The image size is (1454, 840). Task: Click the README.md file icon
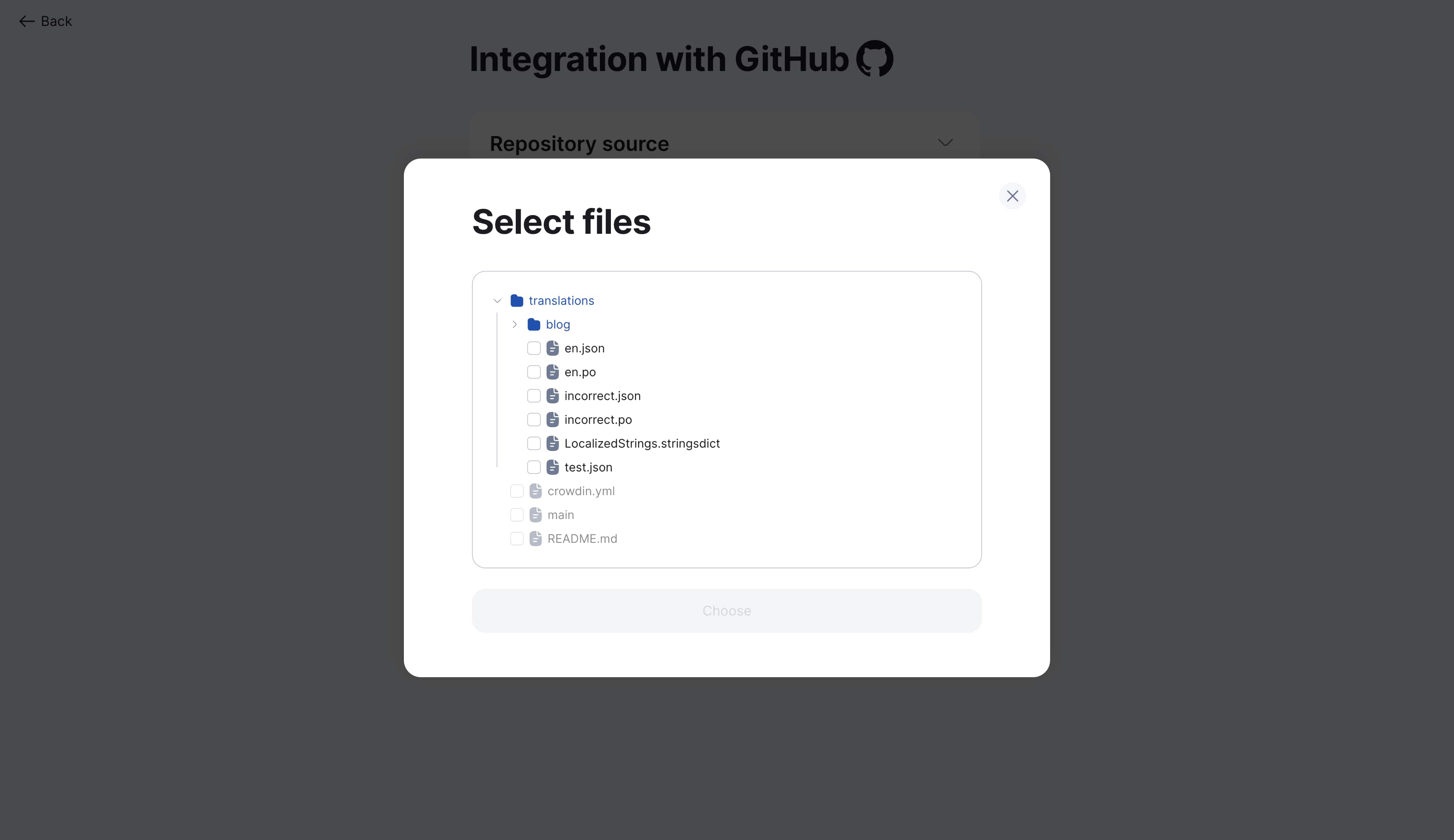click(x=535, y=538)
